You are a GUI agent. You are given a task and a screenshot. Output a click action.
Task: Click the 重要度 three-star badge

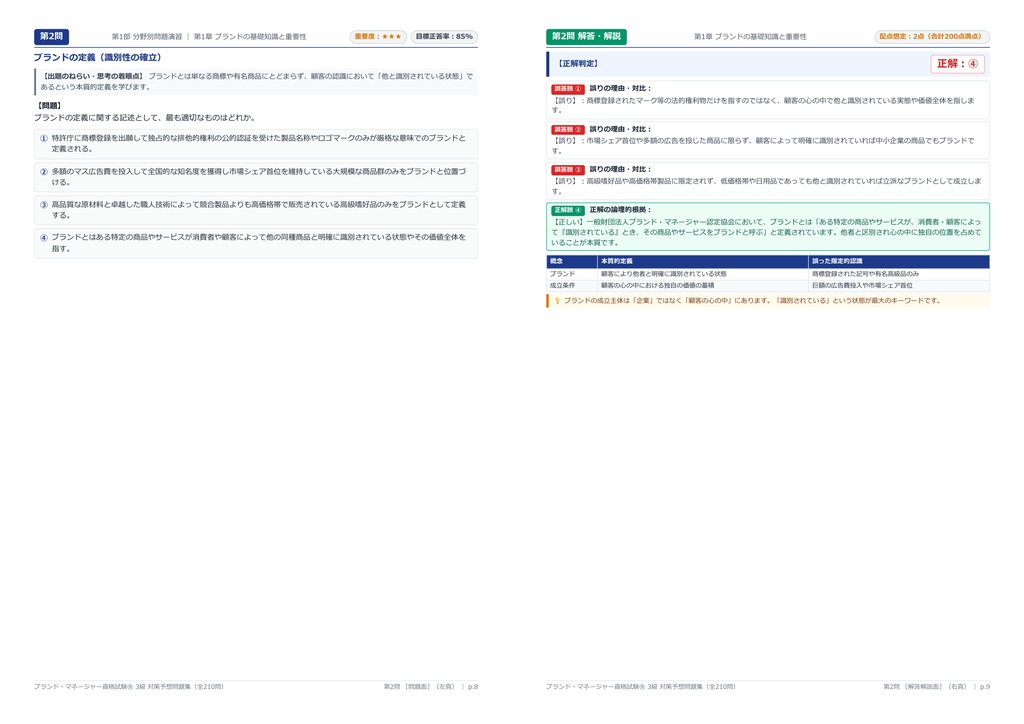(378, 37)
